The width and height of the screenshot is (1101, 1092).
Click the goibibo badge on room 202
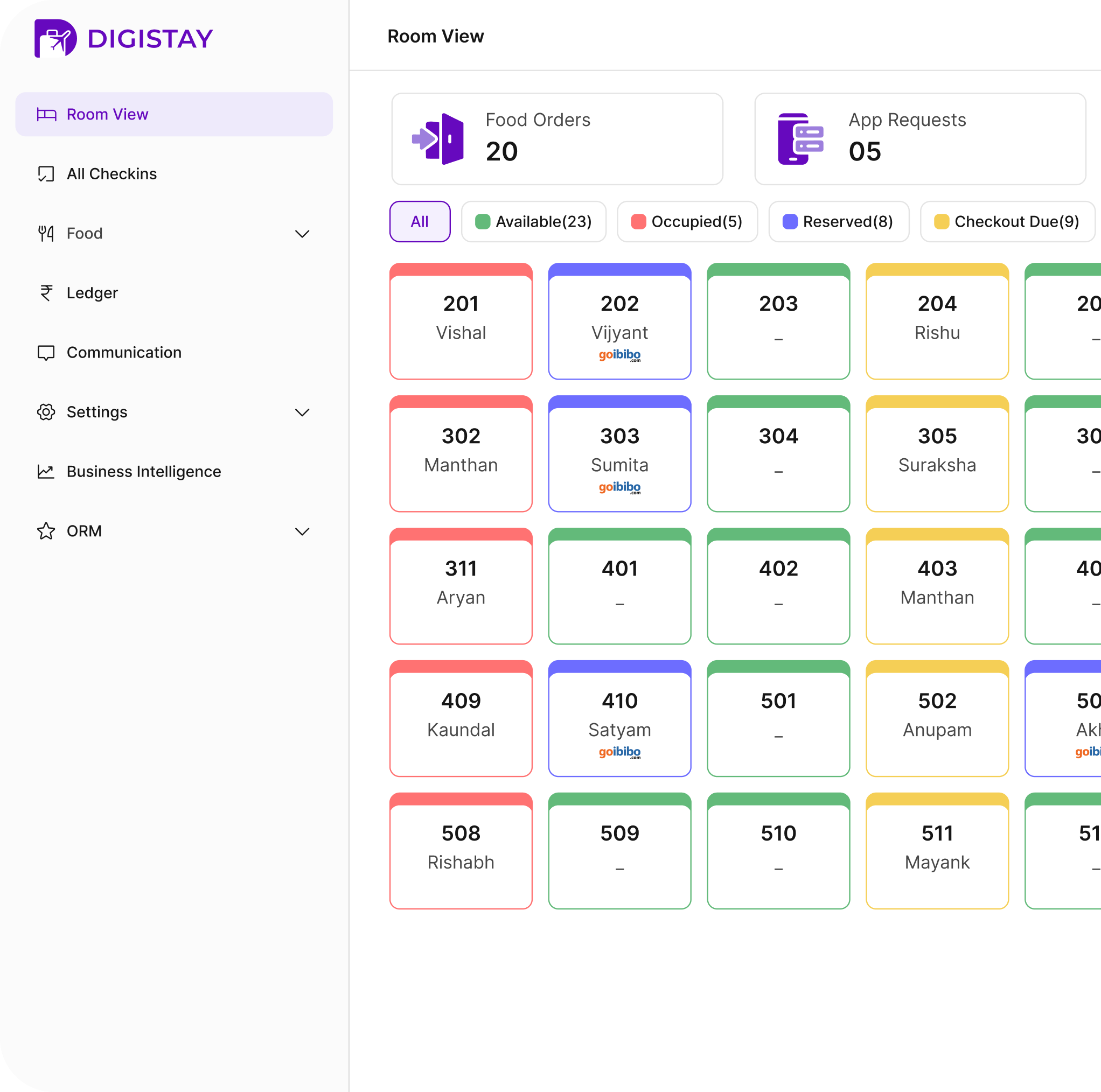click(x=619, y=356)
